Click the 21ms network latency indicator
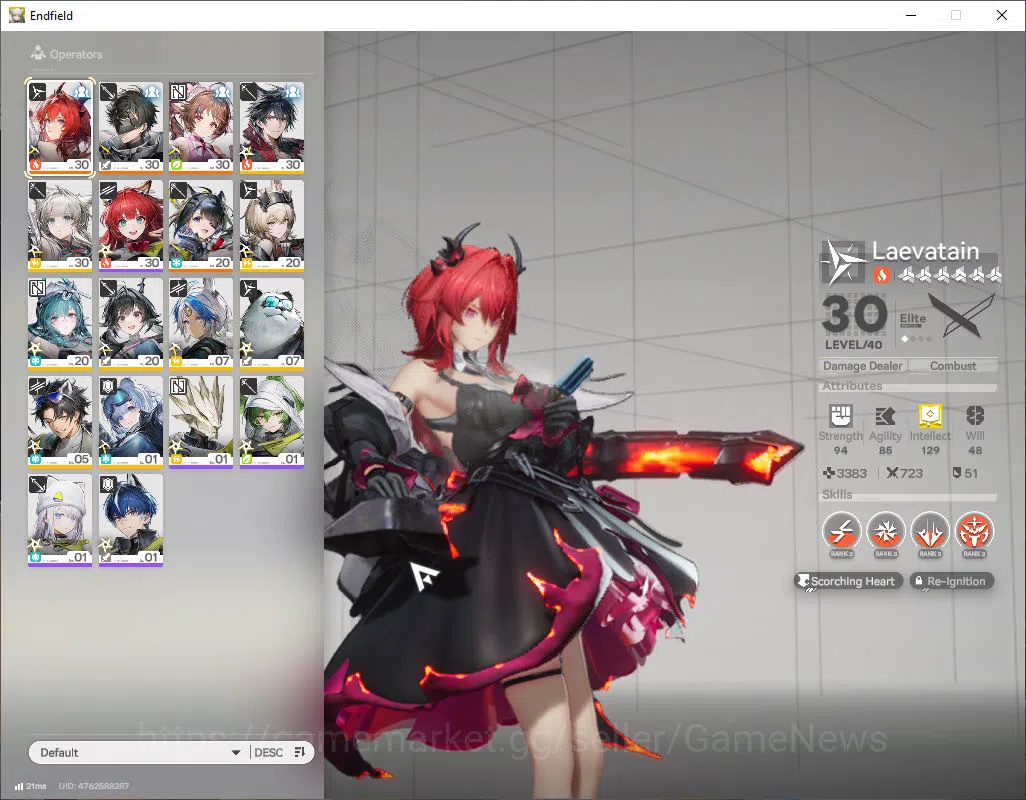The image size is (1026, 800). [x=31, y=786]
